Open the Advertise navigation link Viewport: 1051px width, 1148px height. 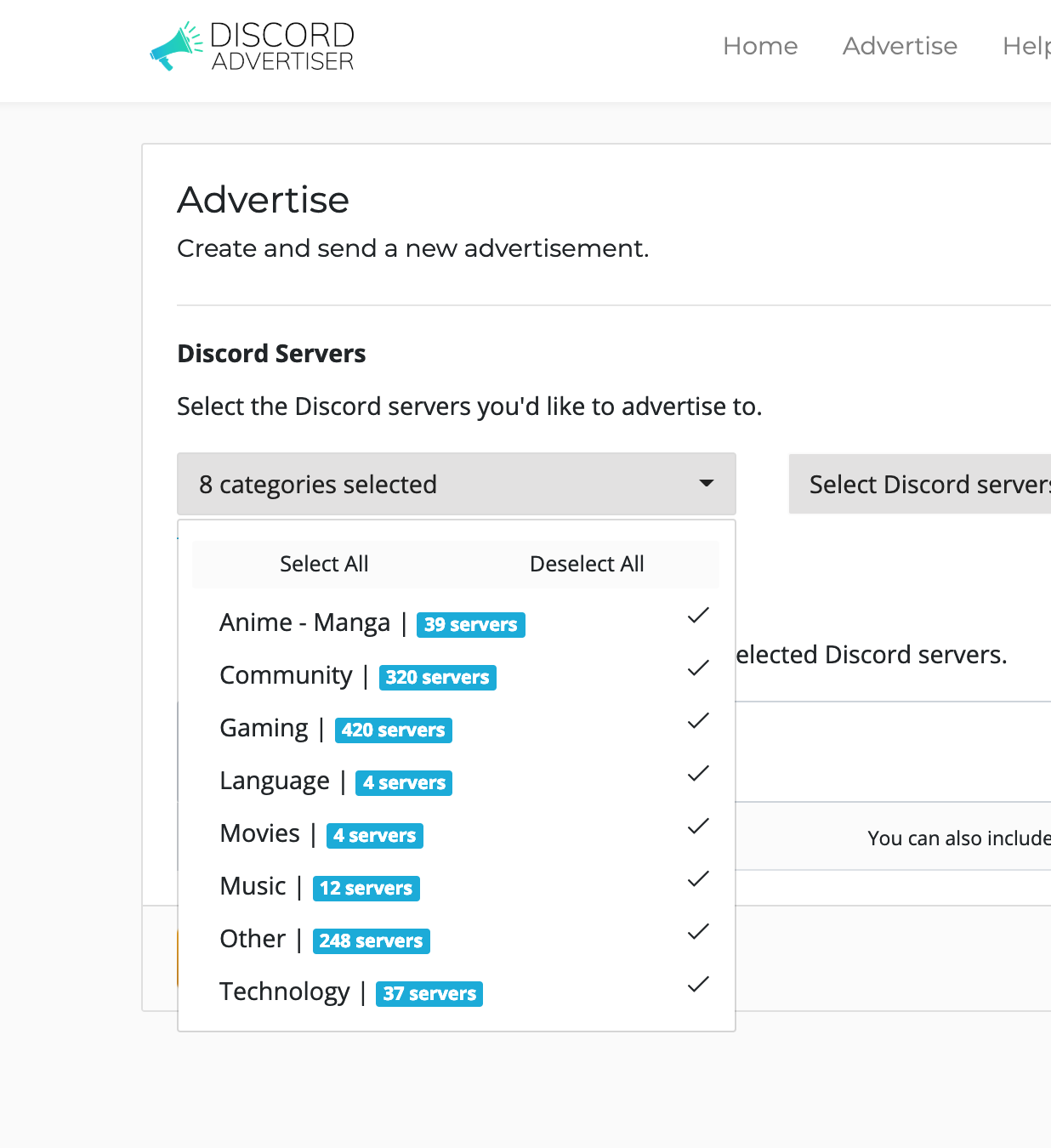point(900,46)
